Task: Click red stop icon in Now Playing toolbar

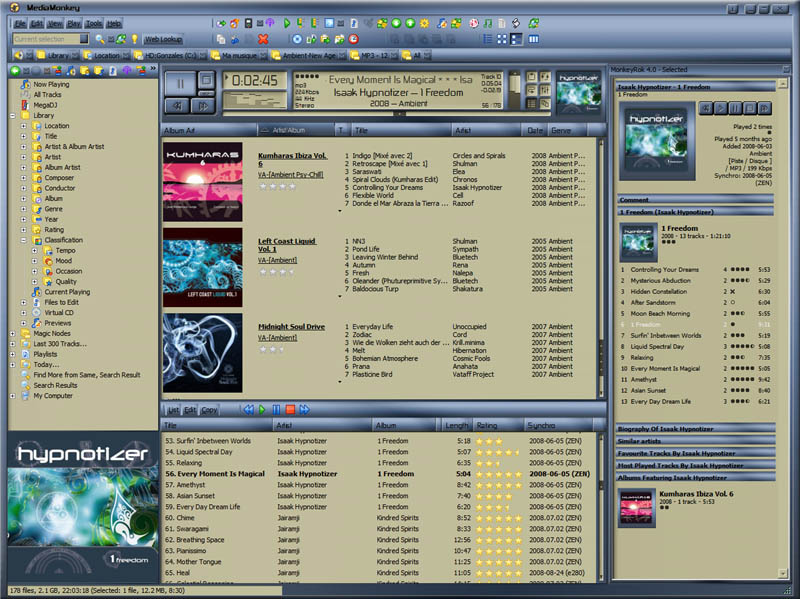Action: coord(290,409)
